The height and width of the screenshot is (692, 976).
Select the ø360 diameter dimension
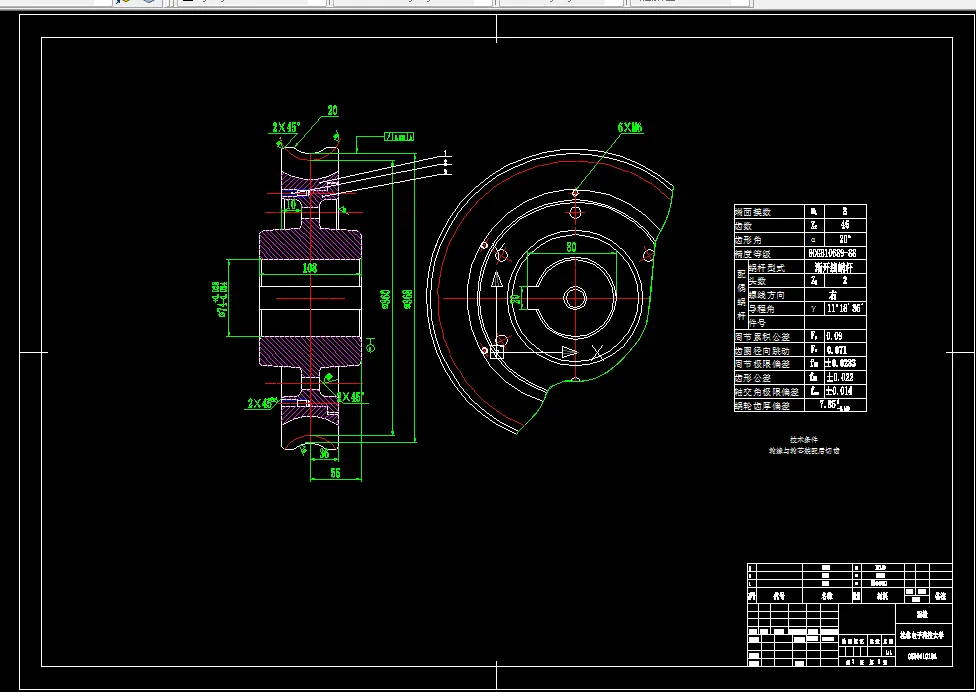(386, 299)
